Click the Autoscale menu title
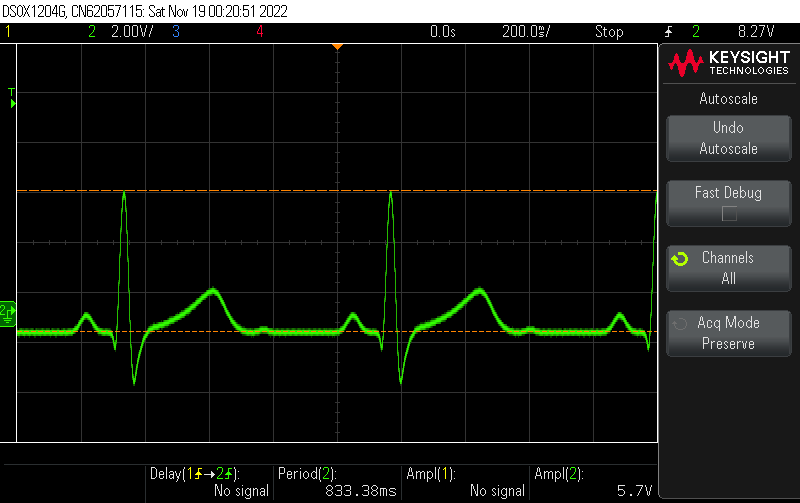This screenshot has height=503, width=800. [x=728, y=98]
